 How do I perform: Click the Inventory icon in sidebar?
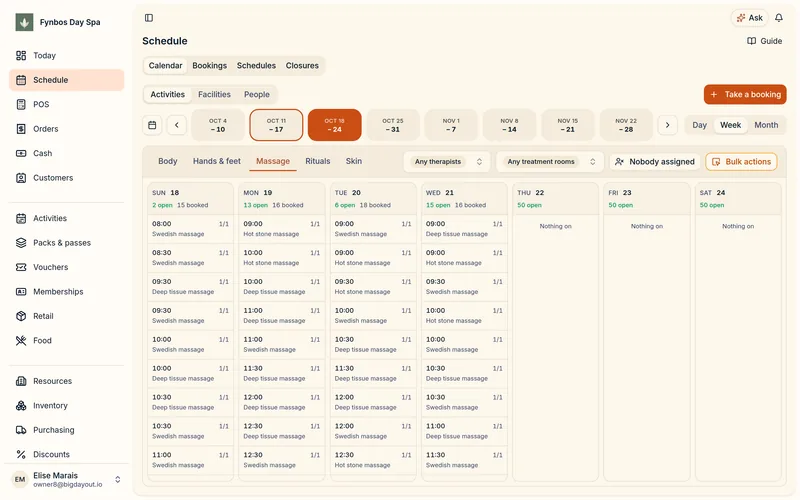tap(21, 405)
